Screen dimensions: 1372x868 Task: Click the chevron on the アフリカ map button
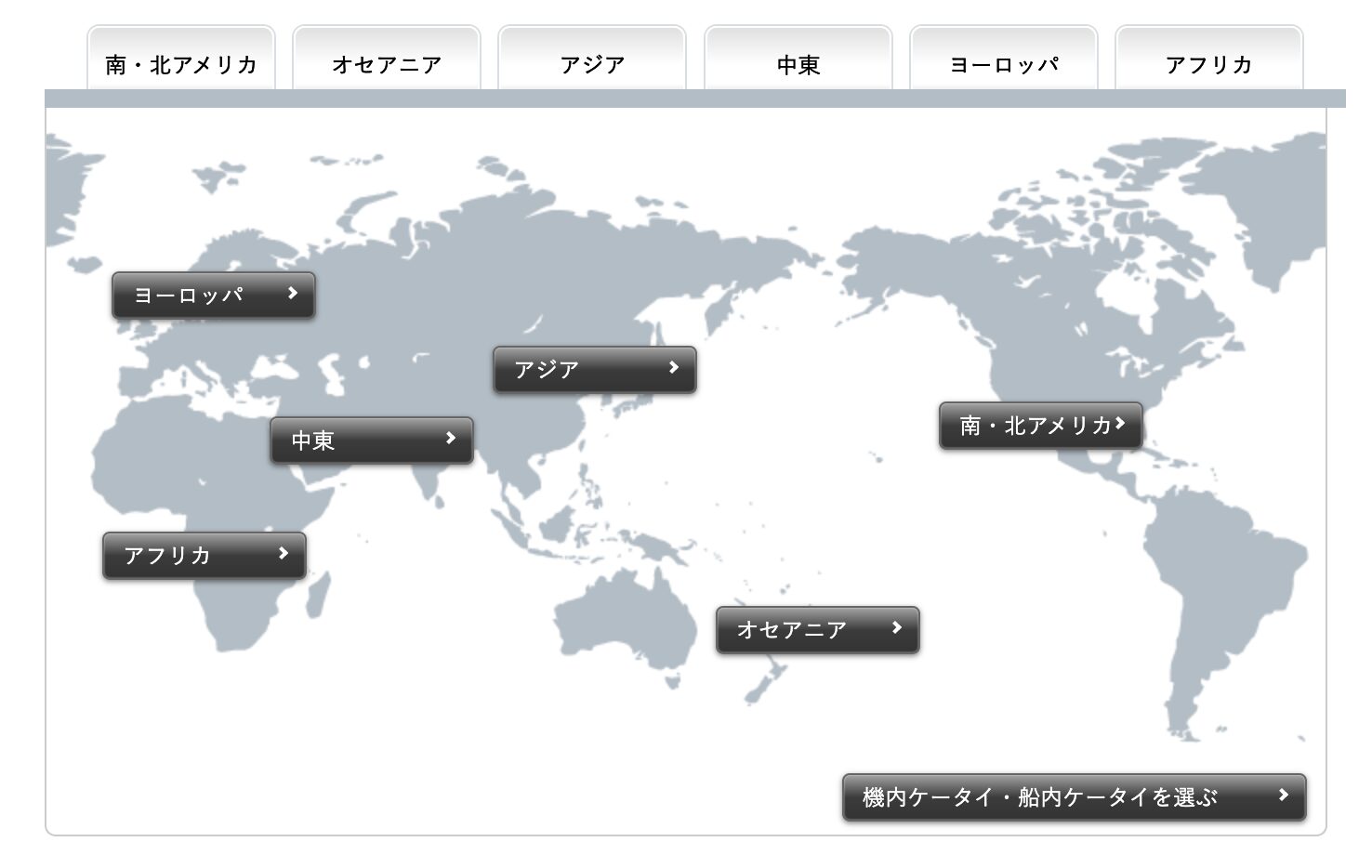tap(284, 554)
